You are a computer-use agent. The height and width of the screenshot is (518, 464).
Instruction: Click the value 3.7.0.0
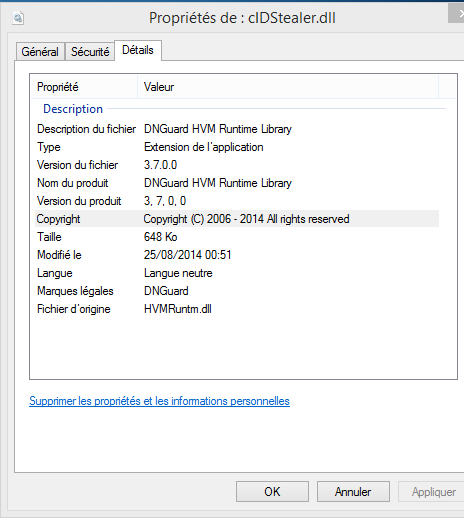[160, 165]
